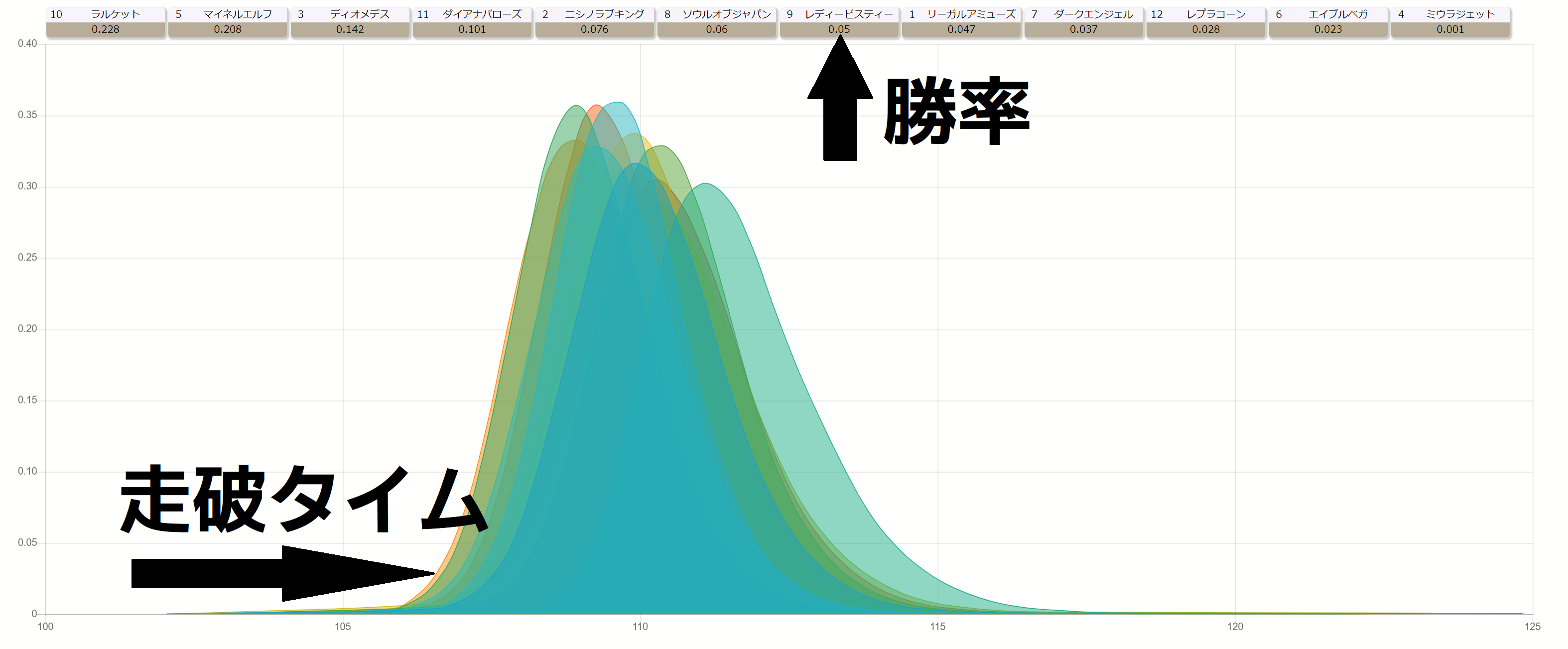Click x-axis label 110
The width and height of the screenshot is (1568, 649).
[641, 627]
